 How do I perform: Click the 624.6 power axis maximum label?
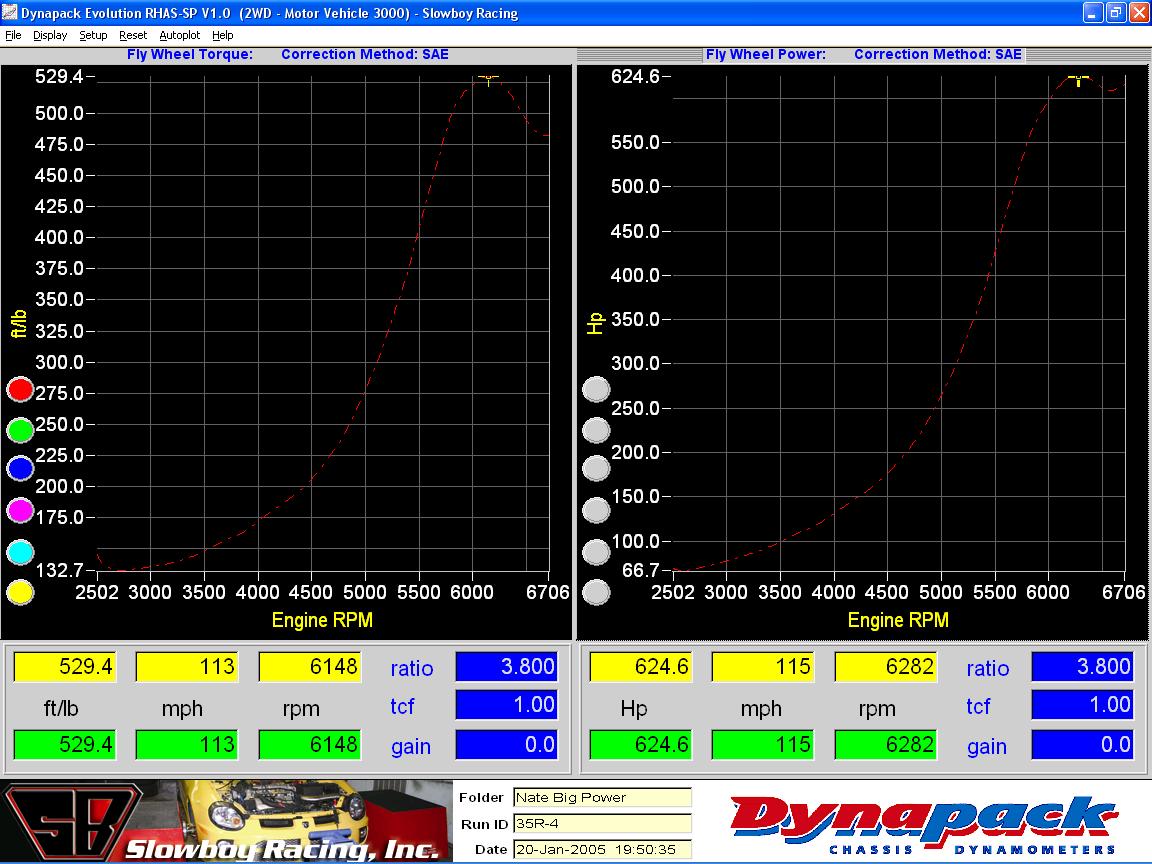pos(635,76)
